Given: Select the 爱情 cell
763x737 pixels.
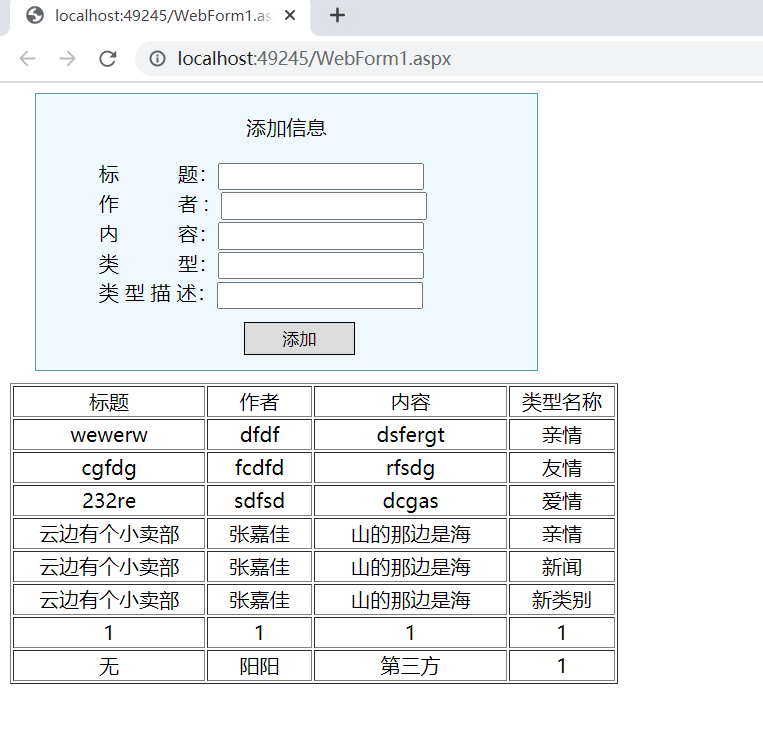Looking at the screenshot, I should point(562,501).
